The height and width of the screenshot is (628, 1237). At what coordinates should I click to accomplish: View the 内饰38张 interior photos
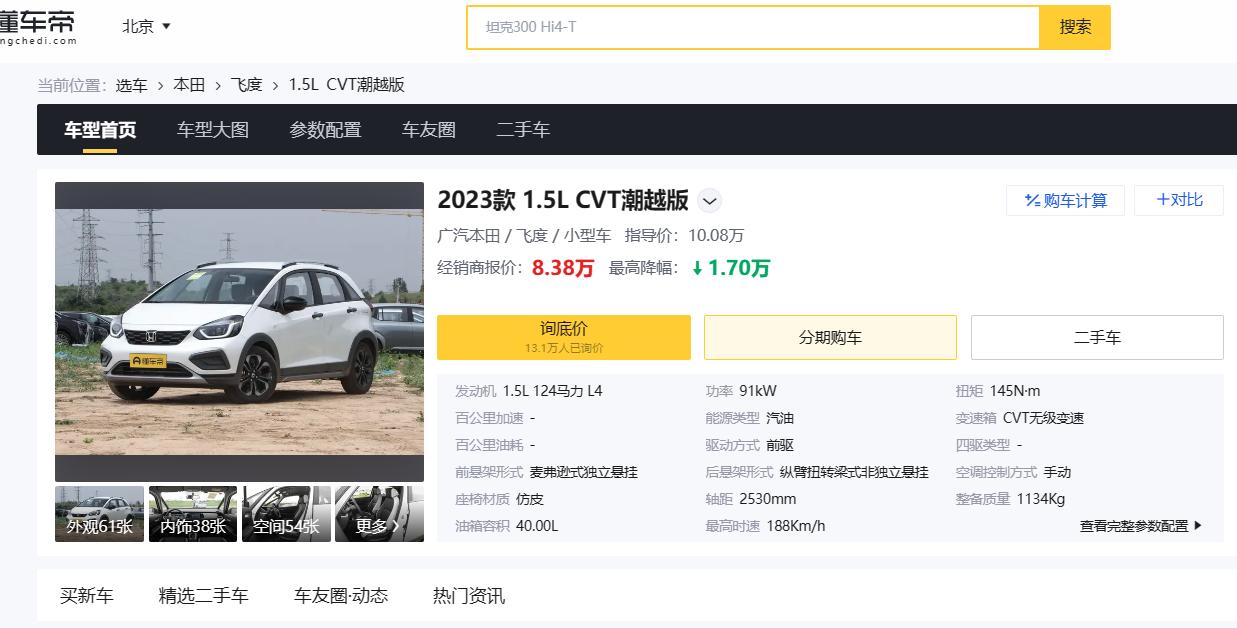192,513
